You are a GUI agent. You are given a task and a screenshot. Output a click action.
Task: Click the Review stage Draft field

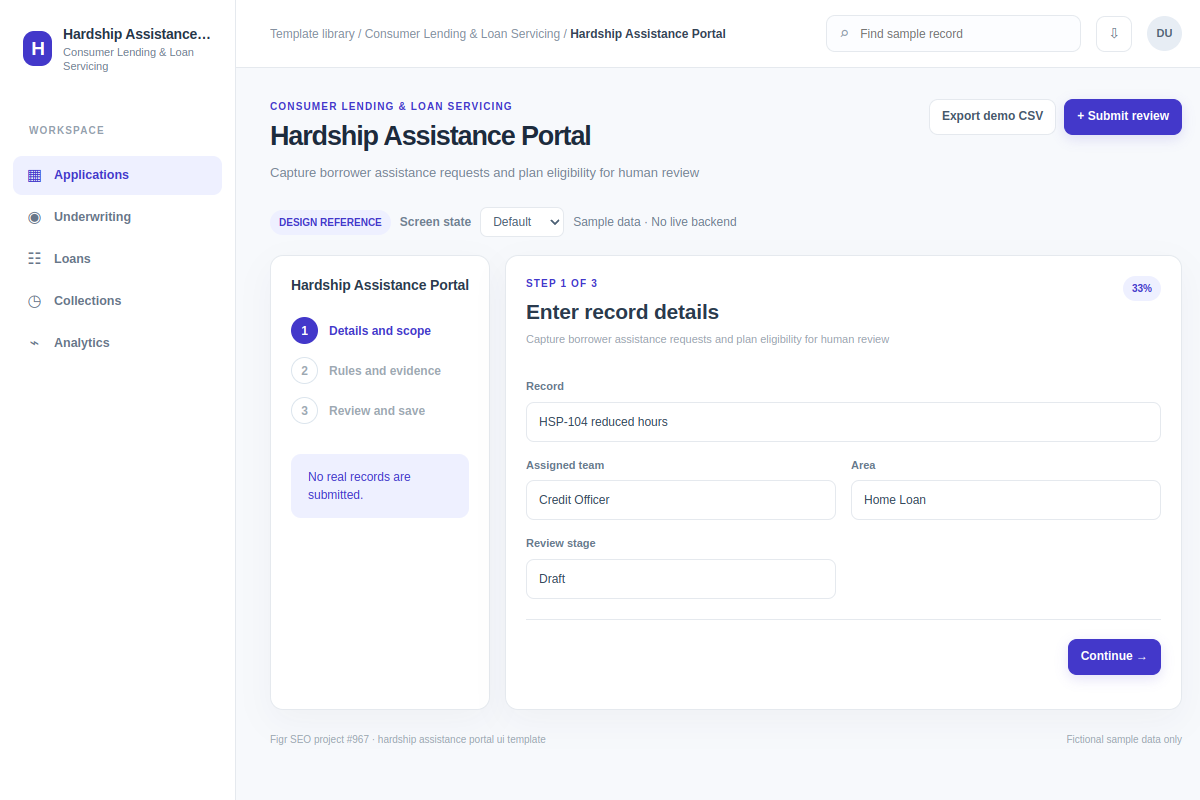click(681, 579)
